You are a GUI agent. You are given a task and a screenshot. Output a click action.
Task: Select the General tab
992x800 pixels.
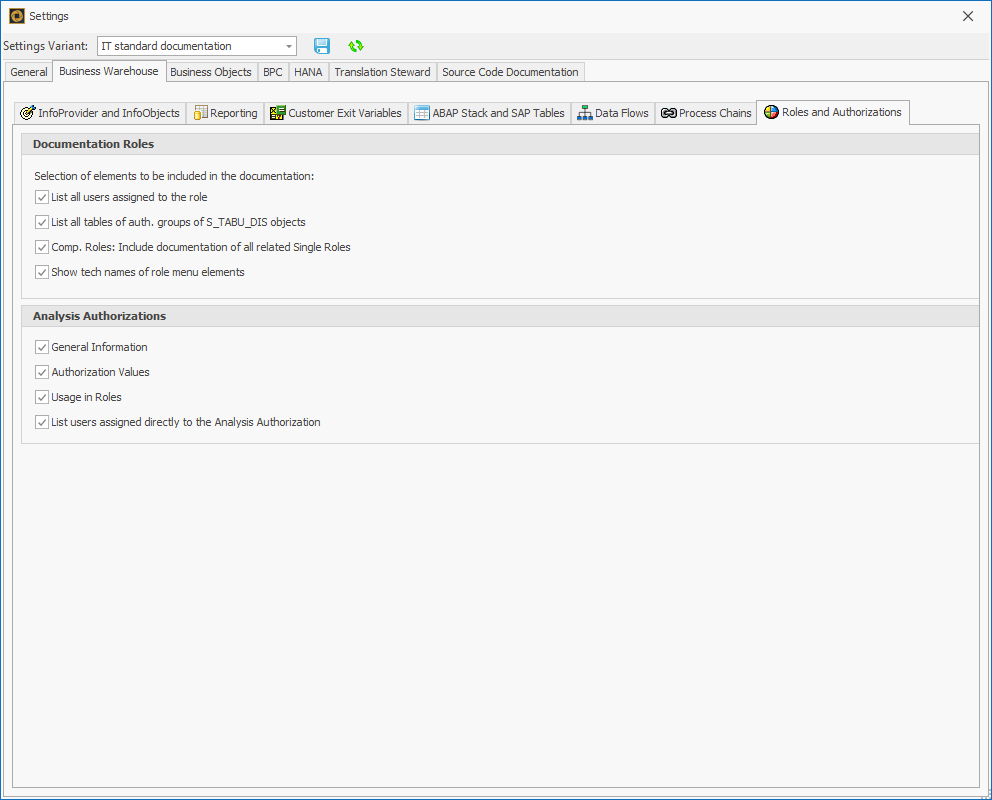(28, 72)
